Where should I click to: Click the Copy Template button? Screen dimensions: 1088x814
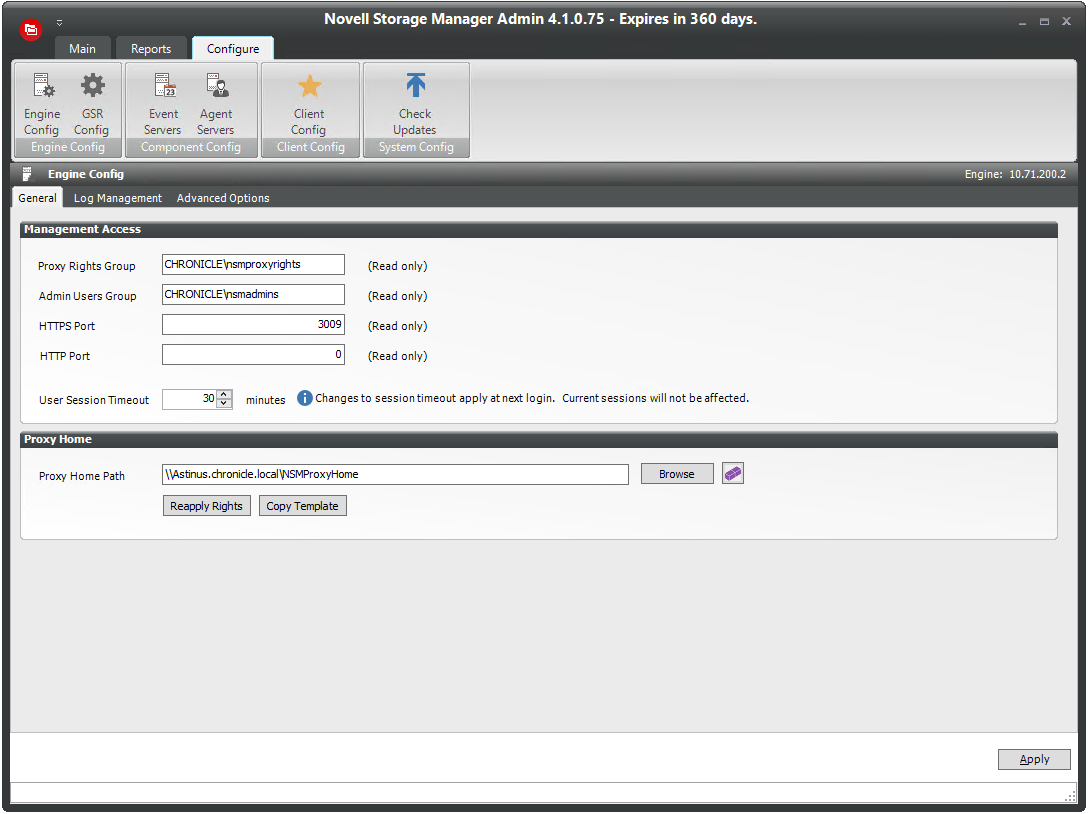(303, 506)
